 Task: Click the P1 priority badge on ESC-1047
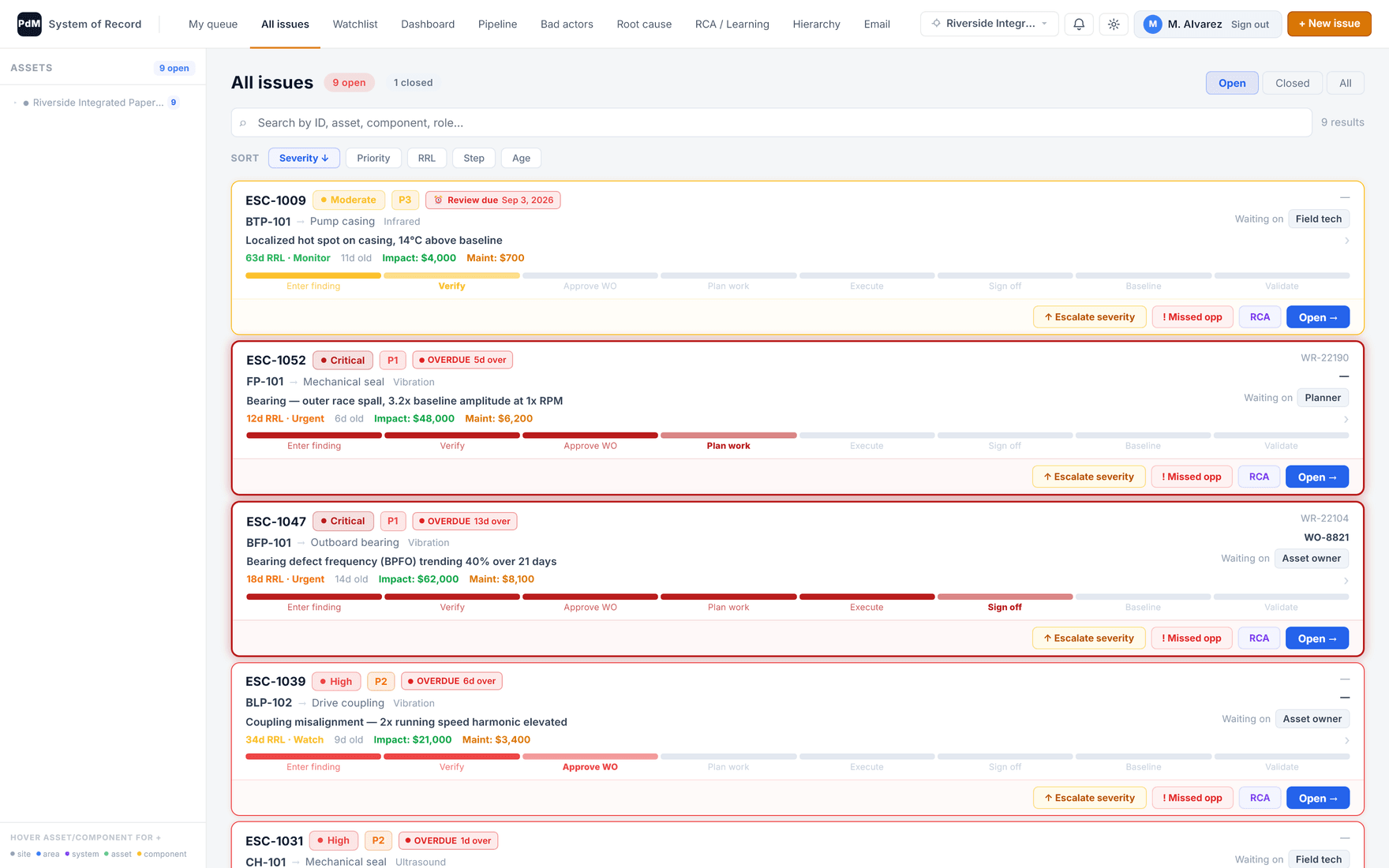click(393, 522)
